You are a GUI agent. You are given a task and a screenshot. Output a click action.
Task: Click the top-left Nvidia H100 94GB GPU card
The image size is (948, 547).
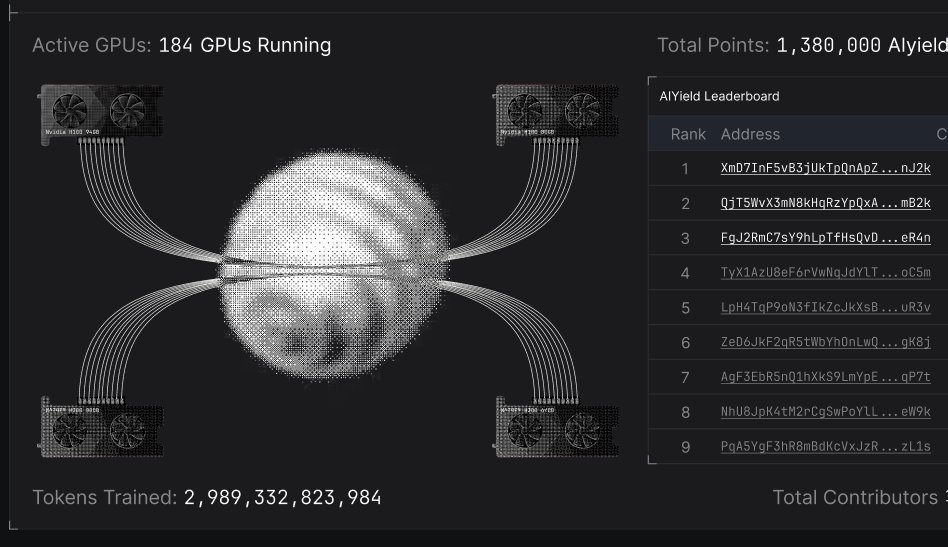[x=100, y=115]
